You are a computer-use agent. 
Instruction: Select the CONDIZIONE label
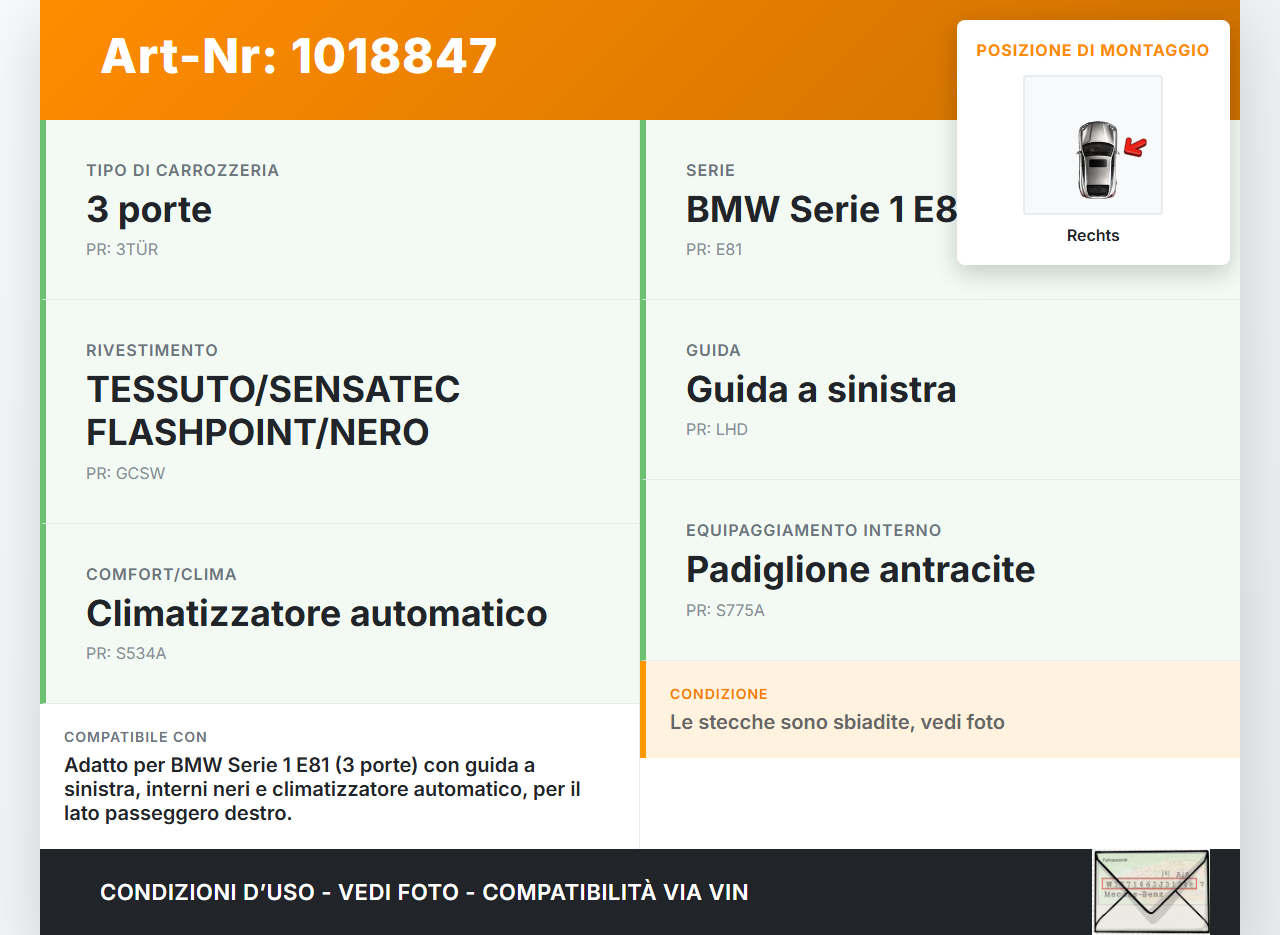click(x=719, y=694)
